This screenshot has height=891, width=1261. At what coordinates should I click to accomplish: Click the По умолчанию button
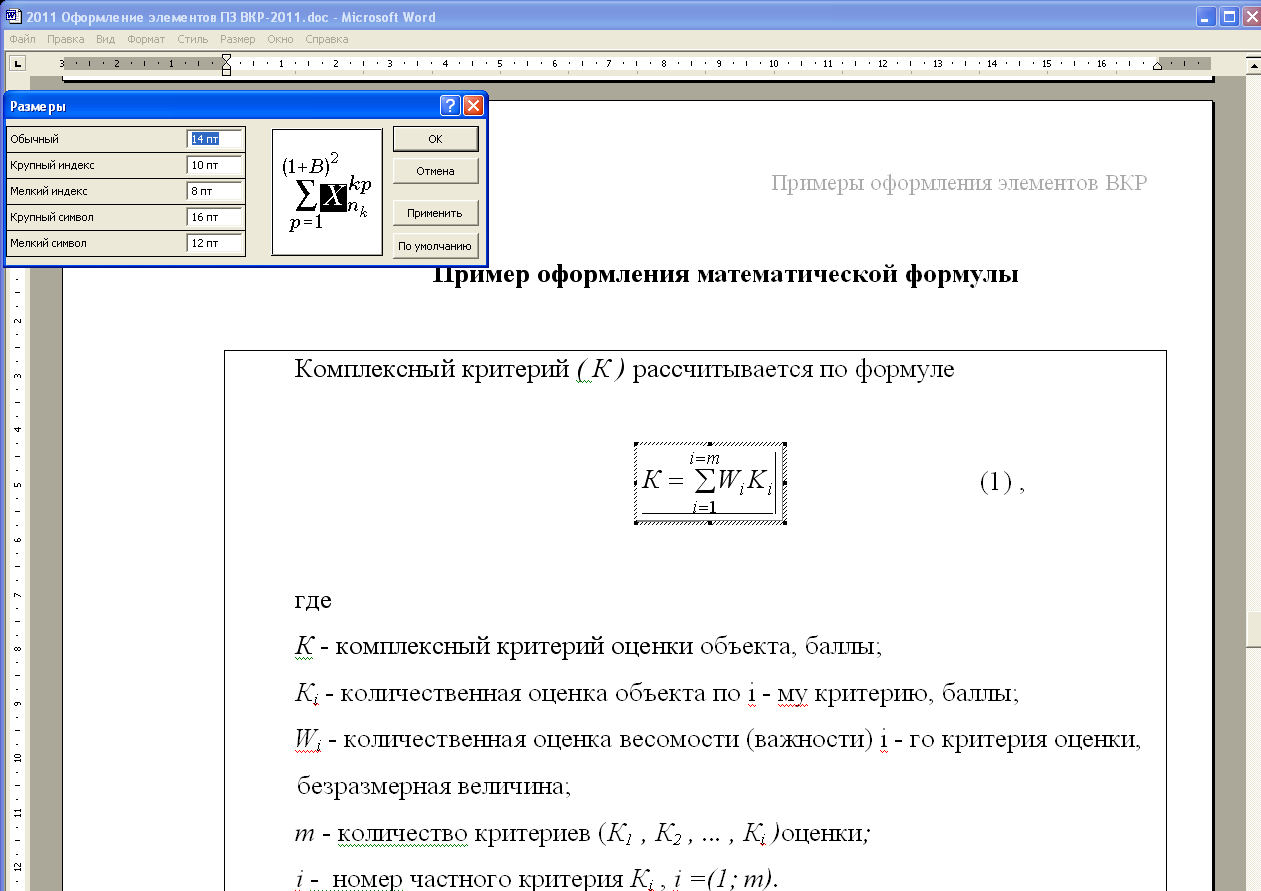(x=435, y=245)
